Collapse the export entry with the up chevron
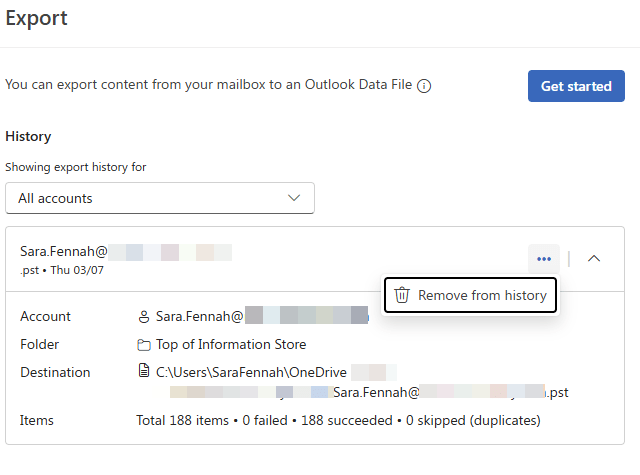Screen dimensions: 640x475 pos(594,259)
